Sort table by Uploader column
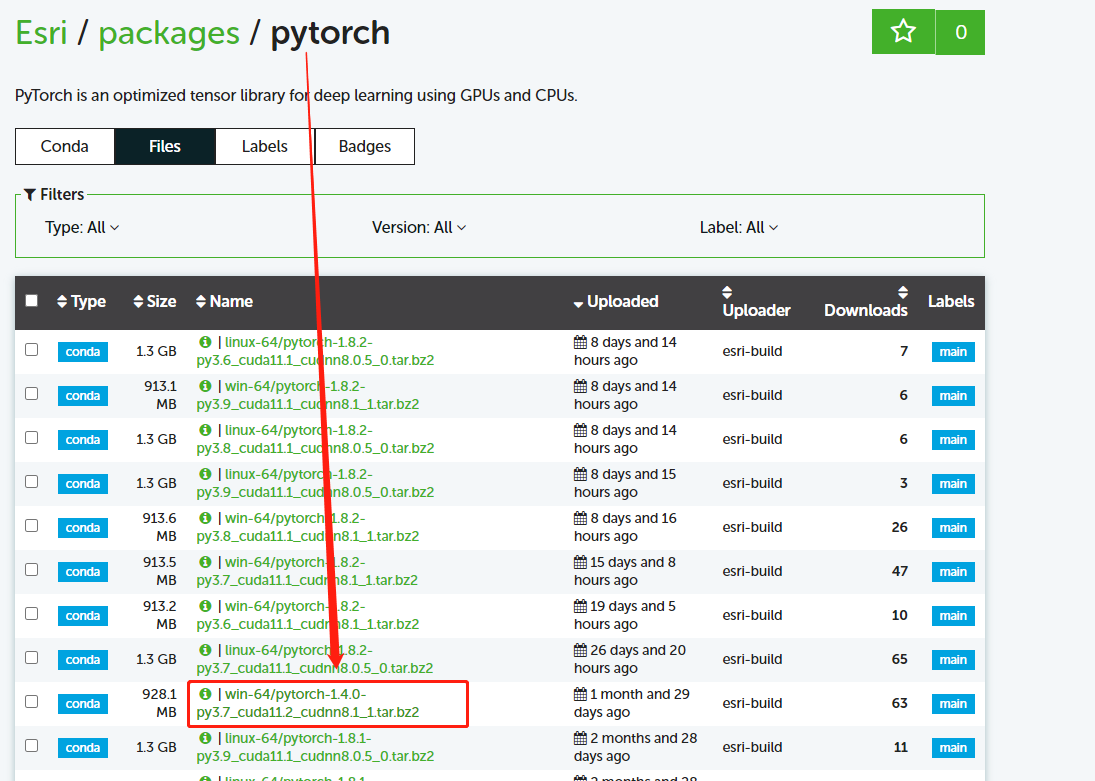This screenshot has height=781, width=1095. click(x=756, y=302)
